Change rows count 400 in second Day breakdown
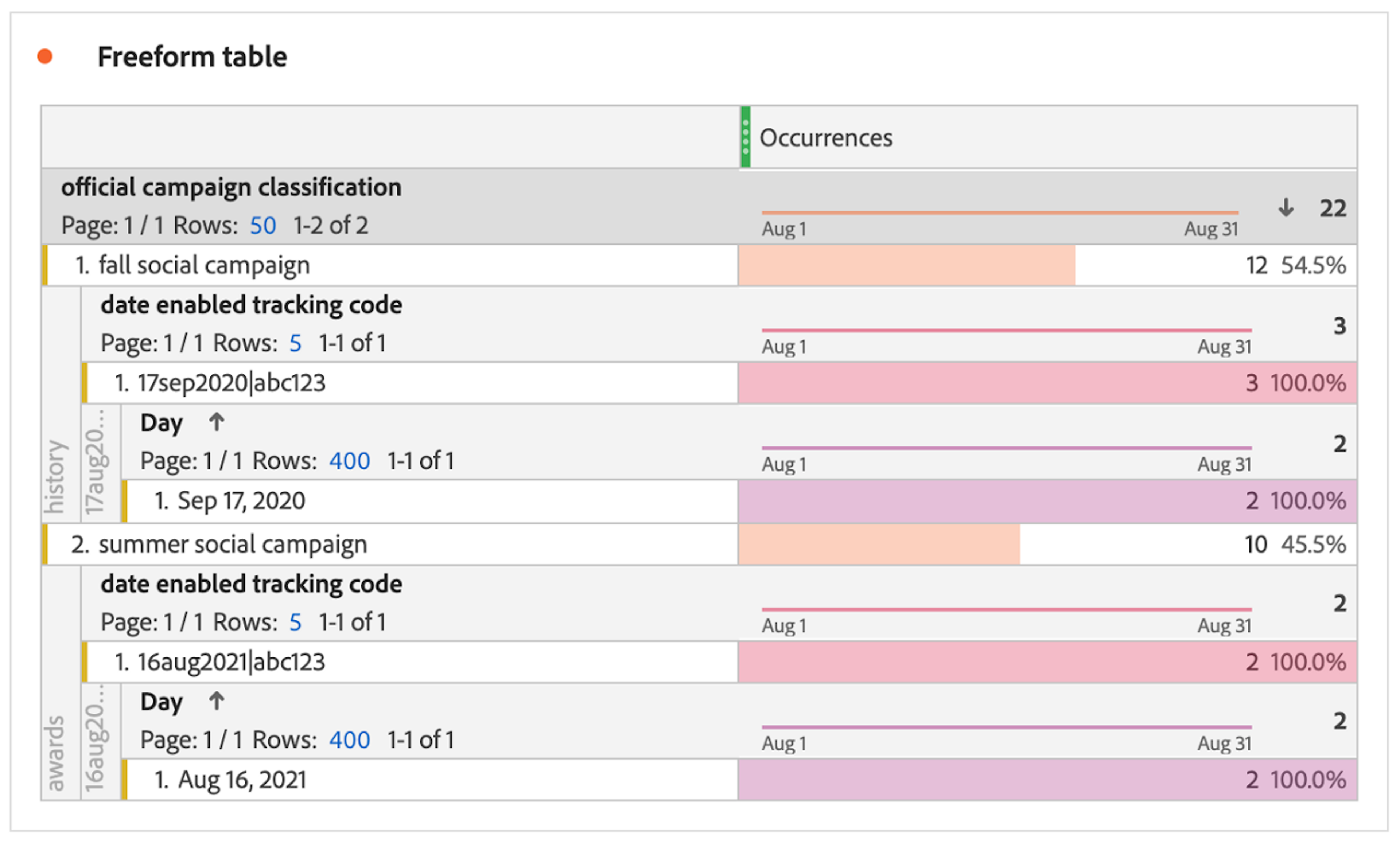1400x843 pixels. pyautogui.click(x=349, y=739)
